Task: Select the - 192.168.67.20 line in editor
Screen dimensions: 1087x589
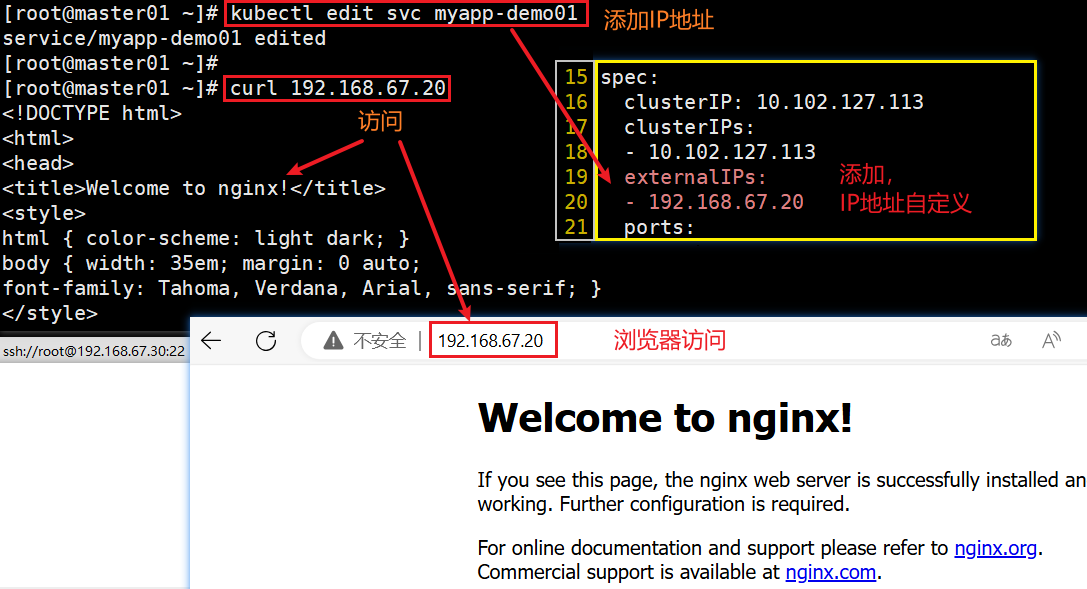Action: tap(714, 202)
